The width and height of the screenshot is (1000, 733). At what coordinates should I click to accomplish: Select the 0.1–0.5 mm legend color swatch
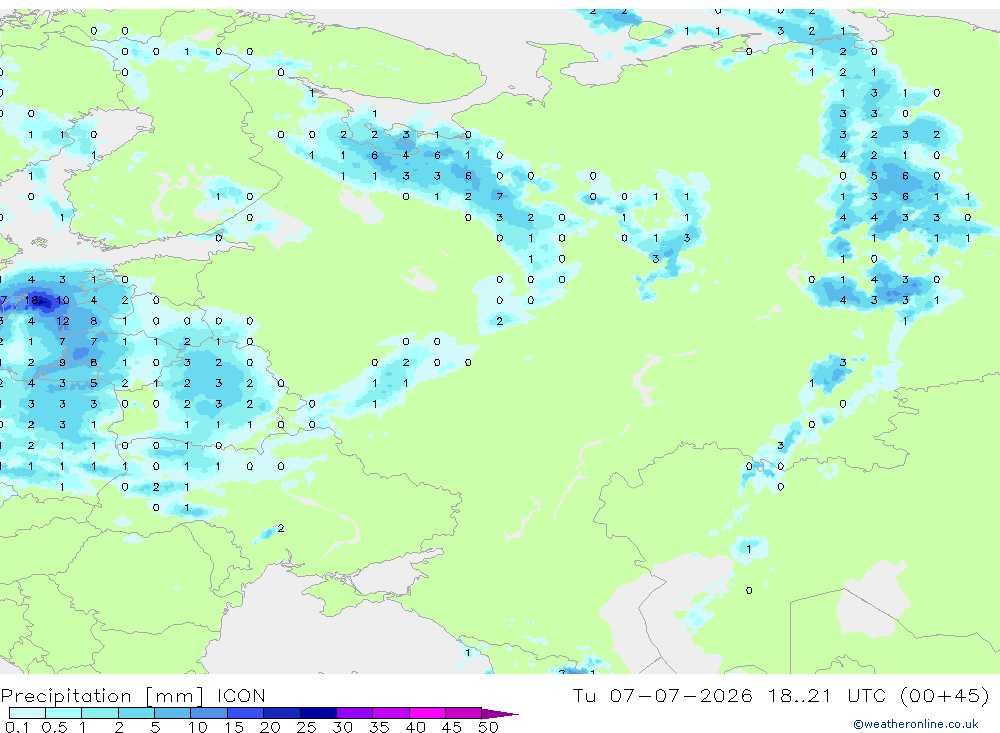27,713
